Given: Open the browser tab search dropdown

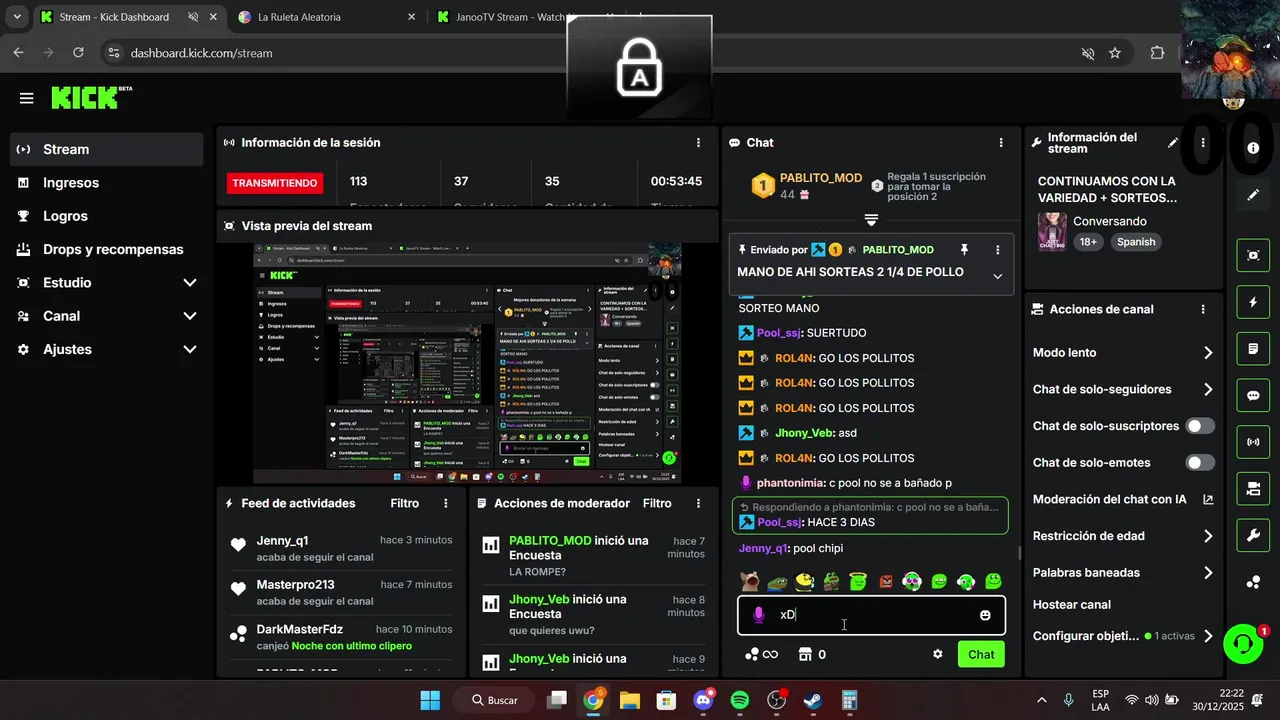Looking at the screenshot, I should pyautogui.click(x=16, y=17).
